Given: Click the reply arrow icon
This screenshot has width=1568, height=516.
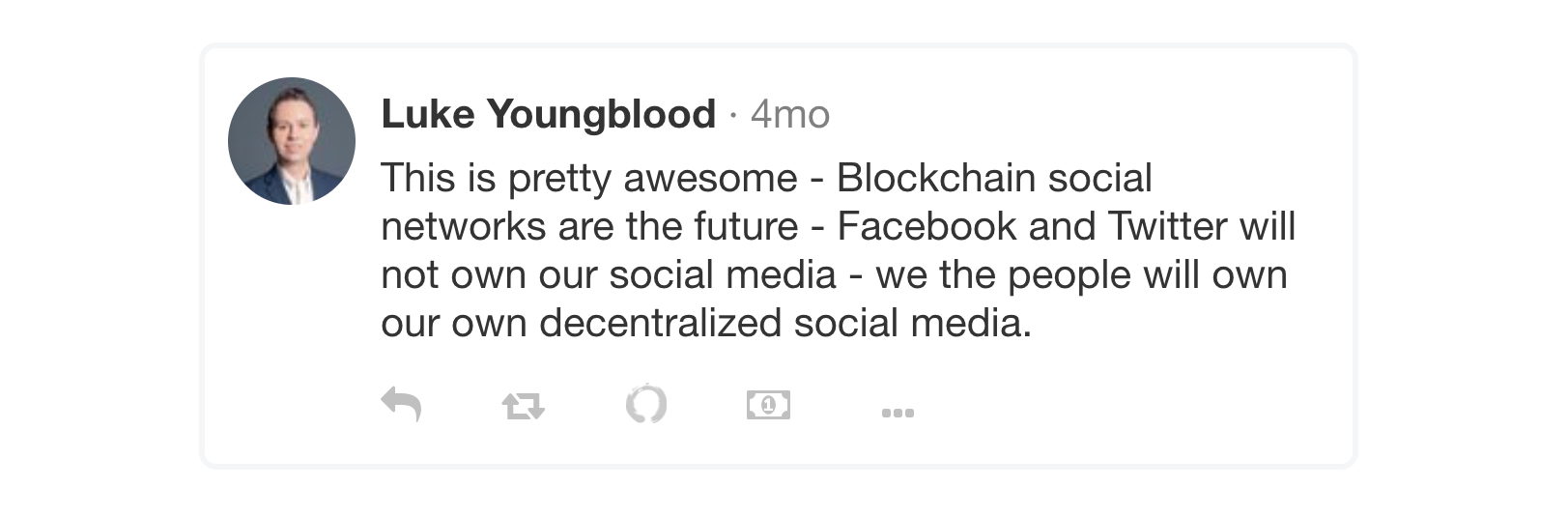Looking at the screenshot, I should coord(401,404).
